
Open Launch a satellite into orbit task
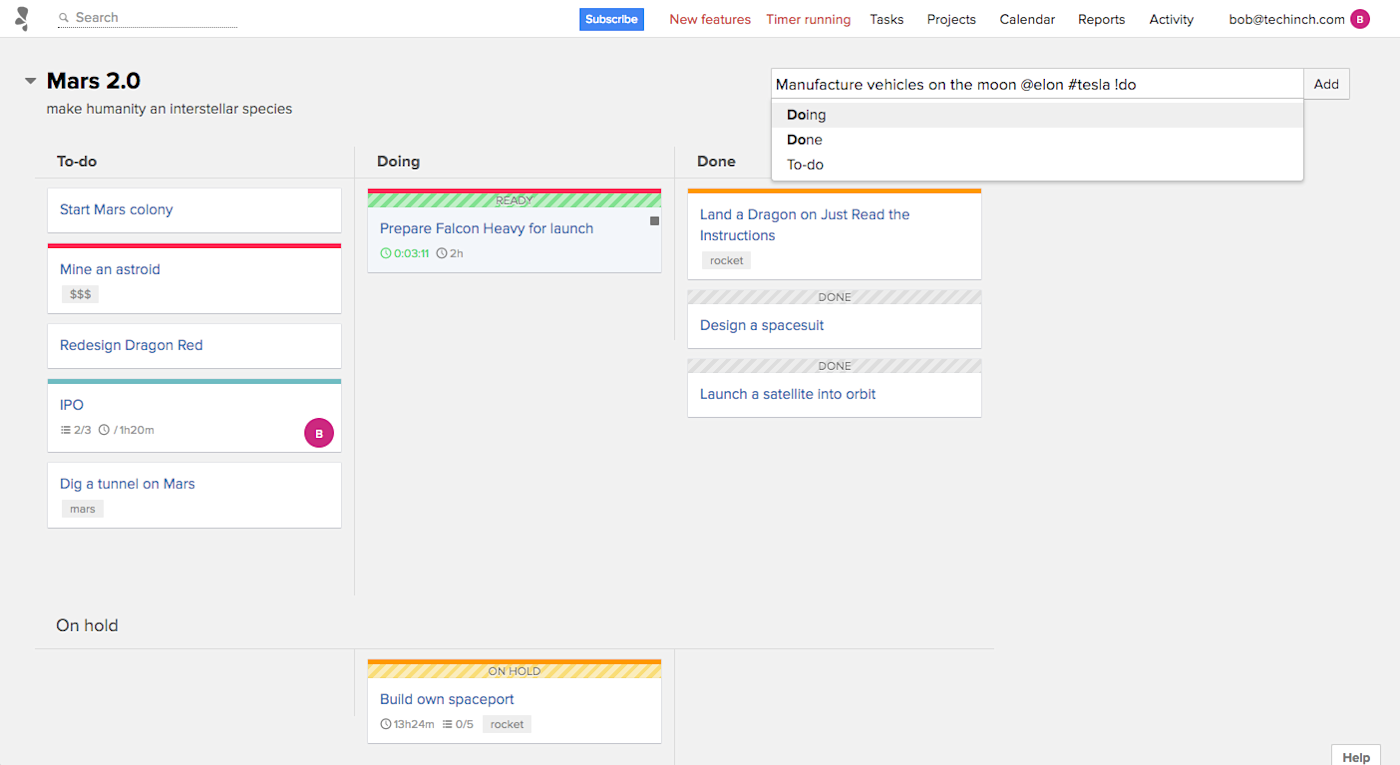(788, 395)
